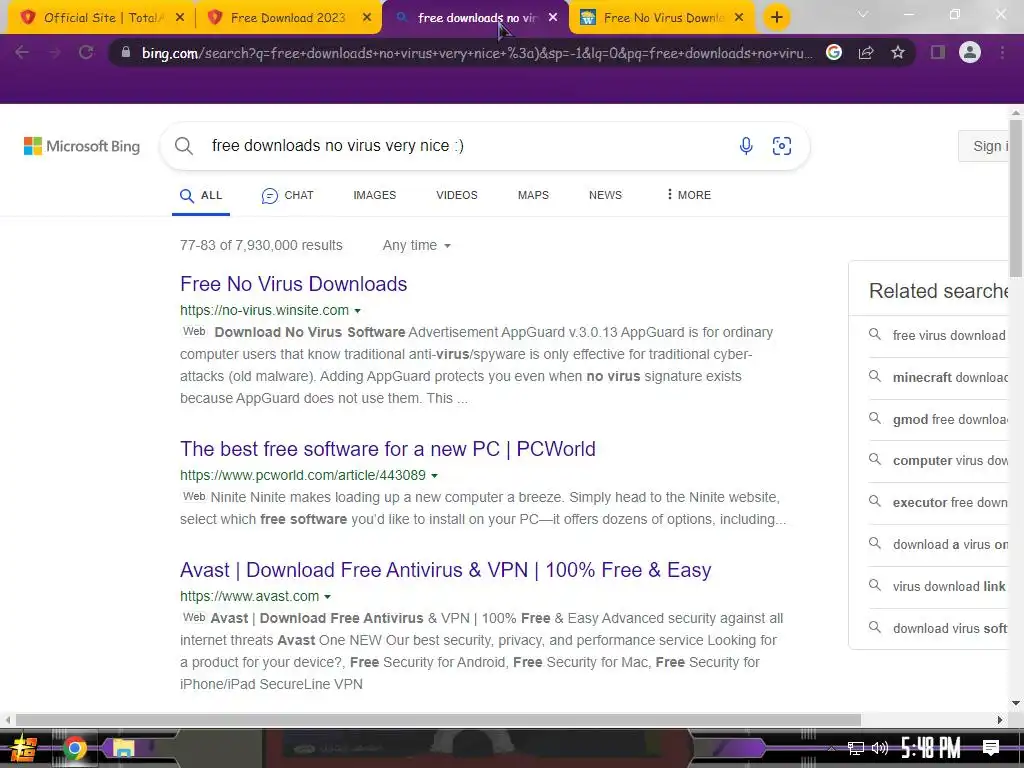
Task: Click the taskbar clock 5:48 PM
Action: pos(931,748)
